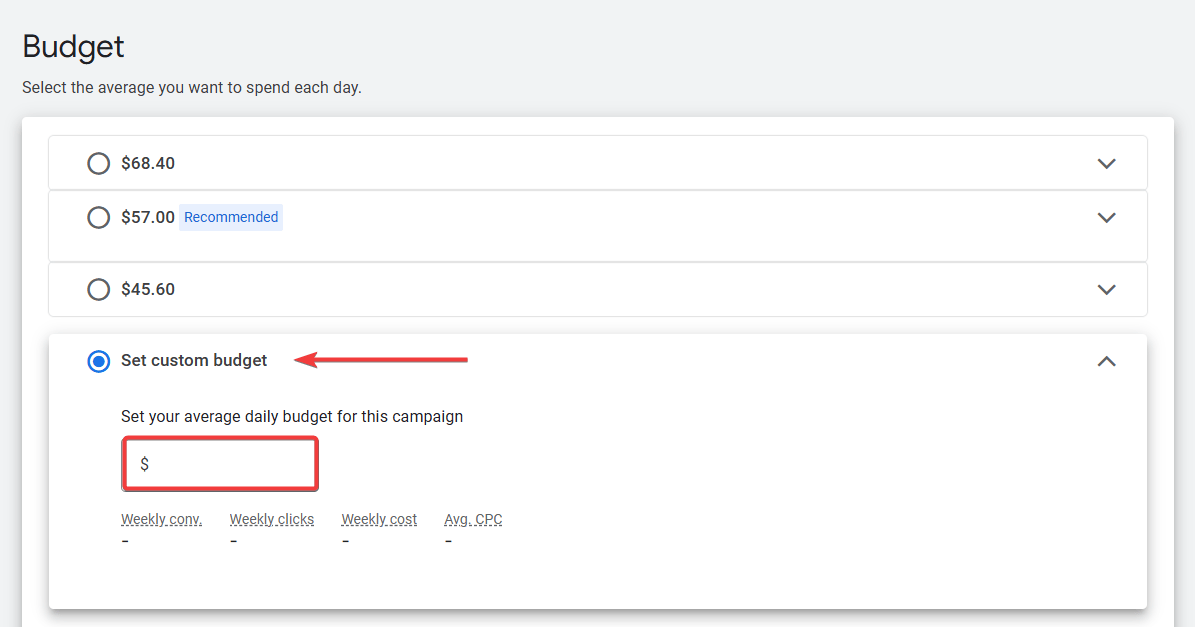The image size is (1195, 627).
Task: Select the Set custom budget radio button
Action: pyautogui.click(x=98, y=361)
